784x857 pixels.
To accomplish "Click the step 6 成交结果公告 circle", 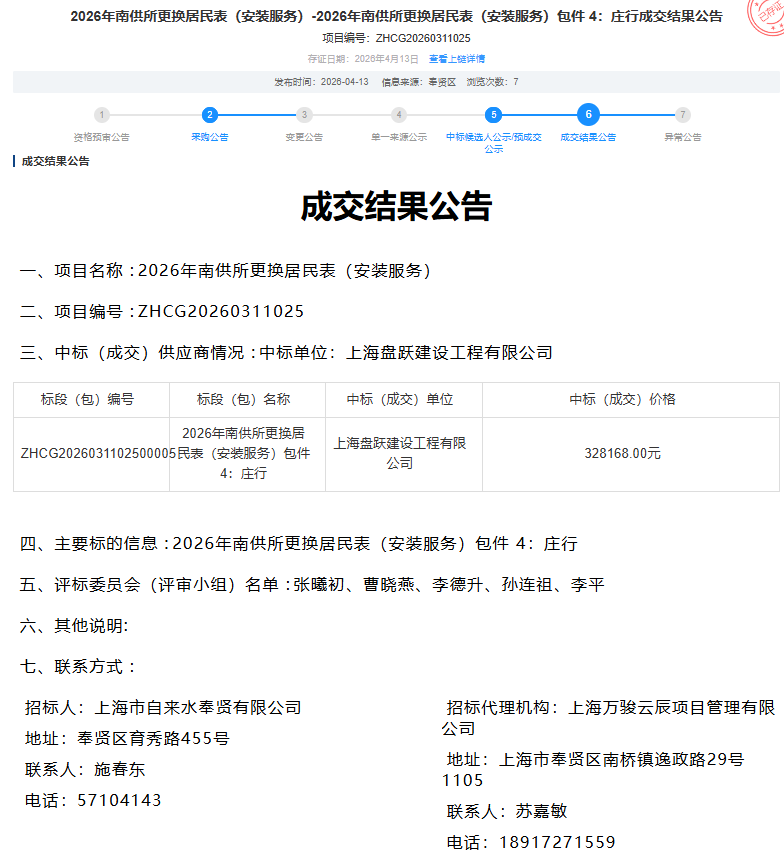I will (588, 114).
